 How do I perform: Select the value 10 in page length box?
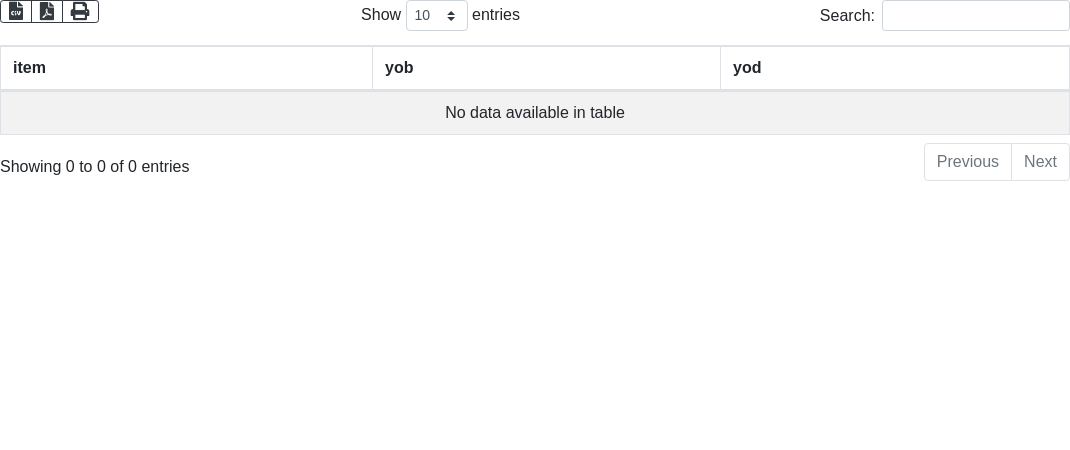tap(422, 15)
